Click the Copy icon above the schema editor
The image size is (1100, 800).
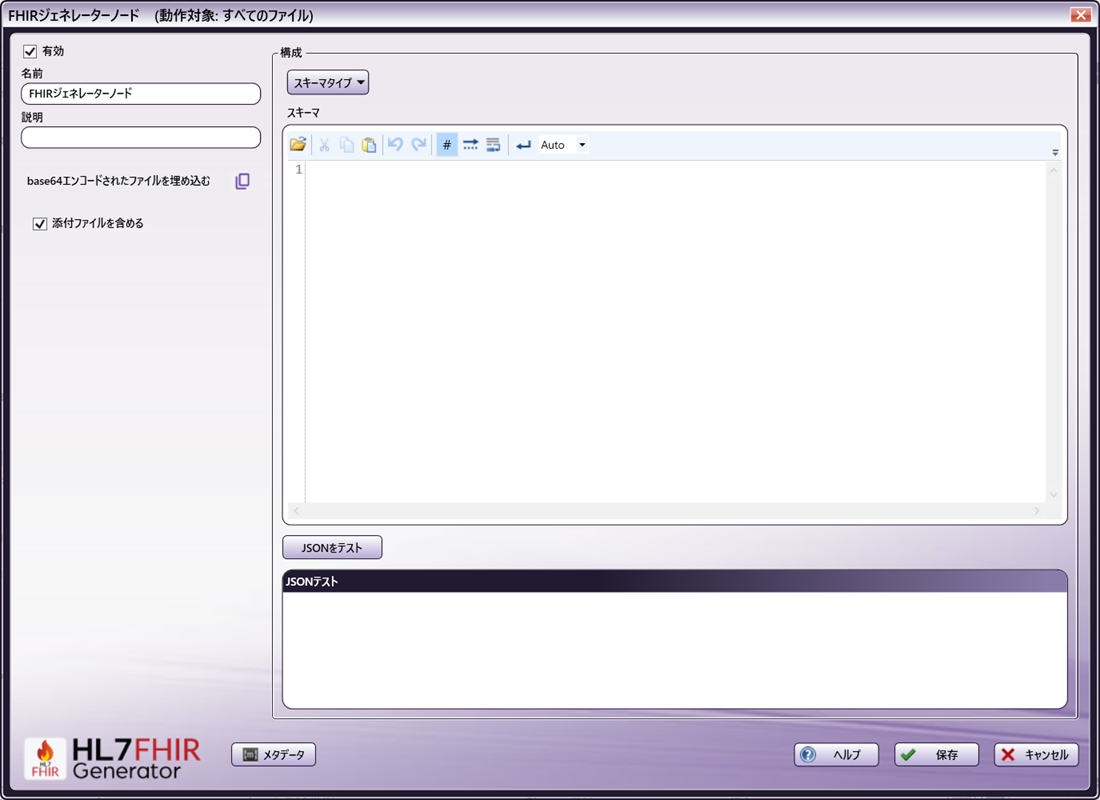[346, 144]
